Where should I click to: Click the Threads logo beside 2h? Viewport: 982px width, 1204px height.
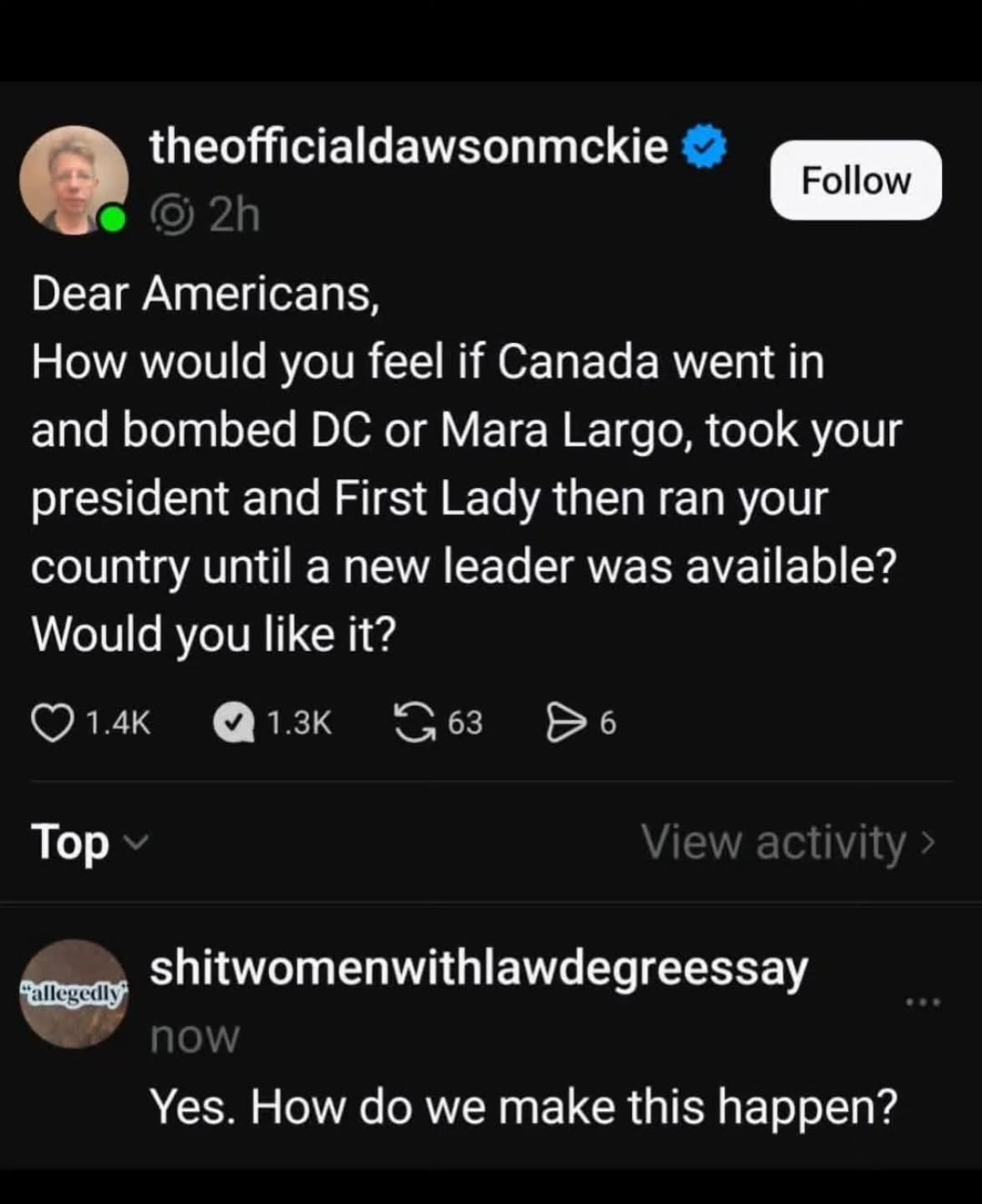(x=172, y=216)
